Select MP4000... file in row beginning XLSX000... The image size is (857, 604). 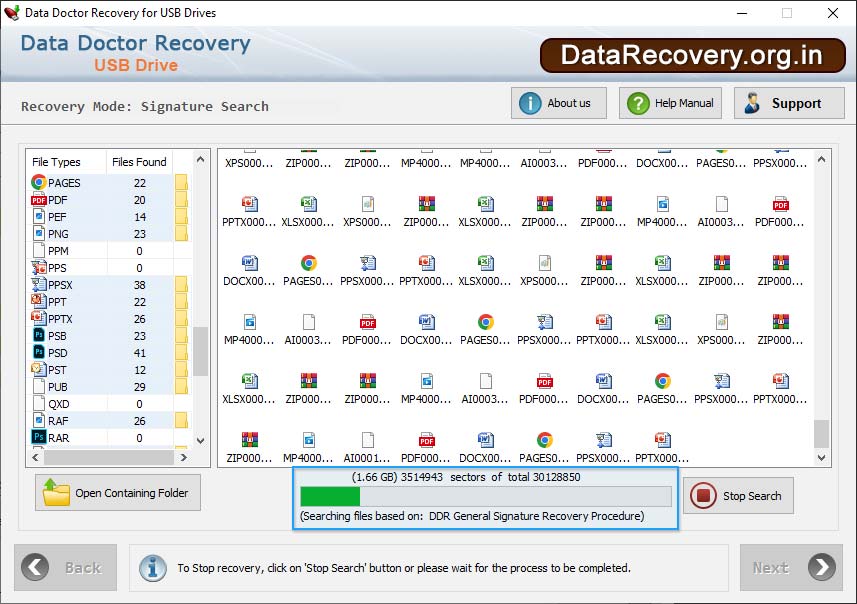coord(426,389)
